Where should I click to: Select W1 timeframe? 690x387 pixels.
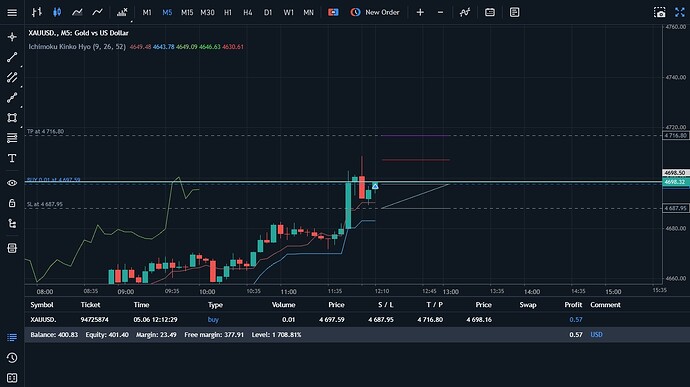[x=288, y=12]
